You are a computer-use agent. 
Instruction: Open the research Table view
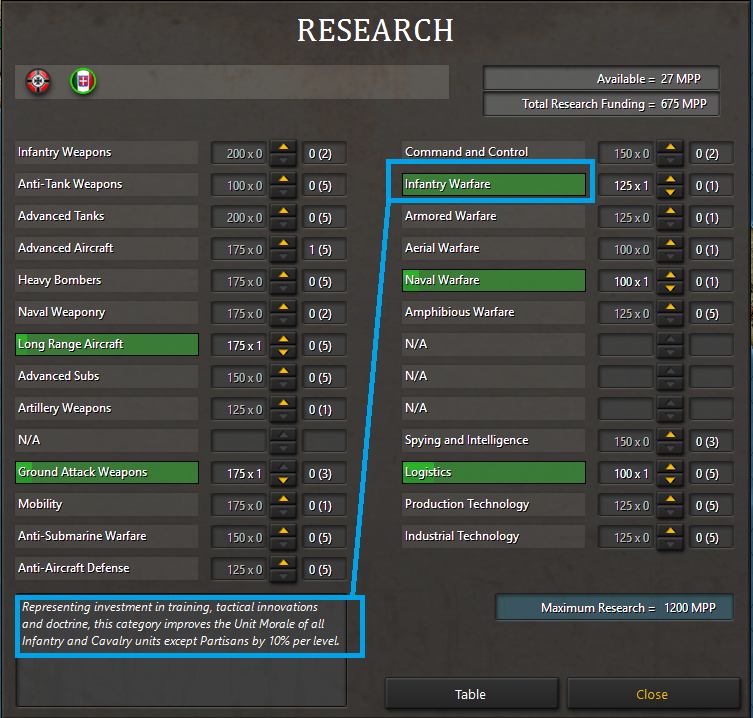[471, 694]
